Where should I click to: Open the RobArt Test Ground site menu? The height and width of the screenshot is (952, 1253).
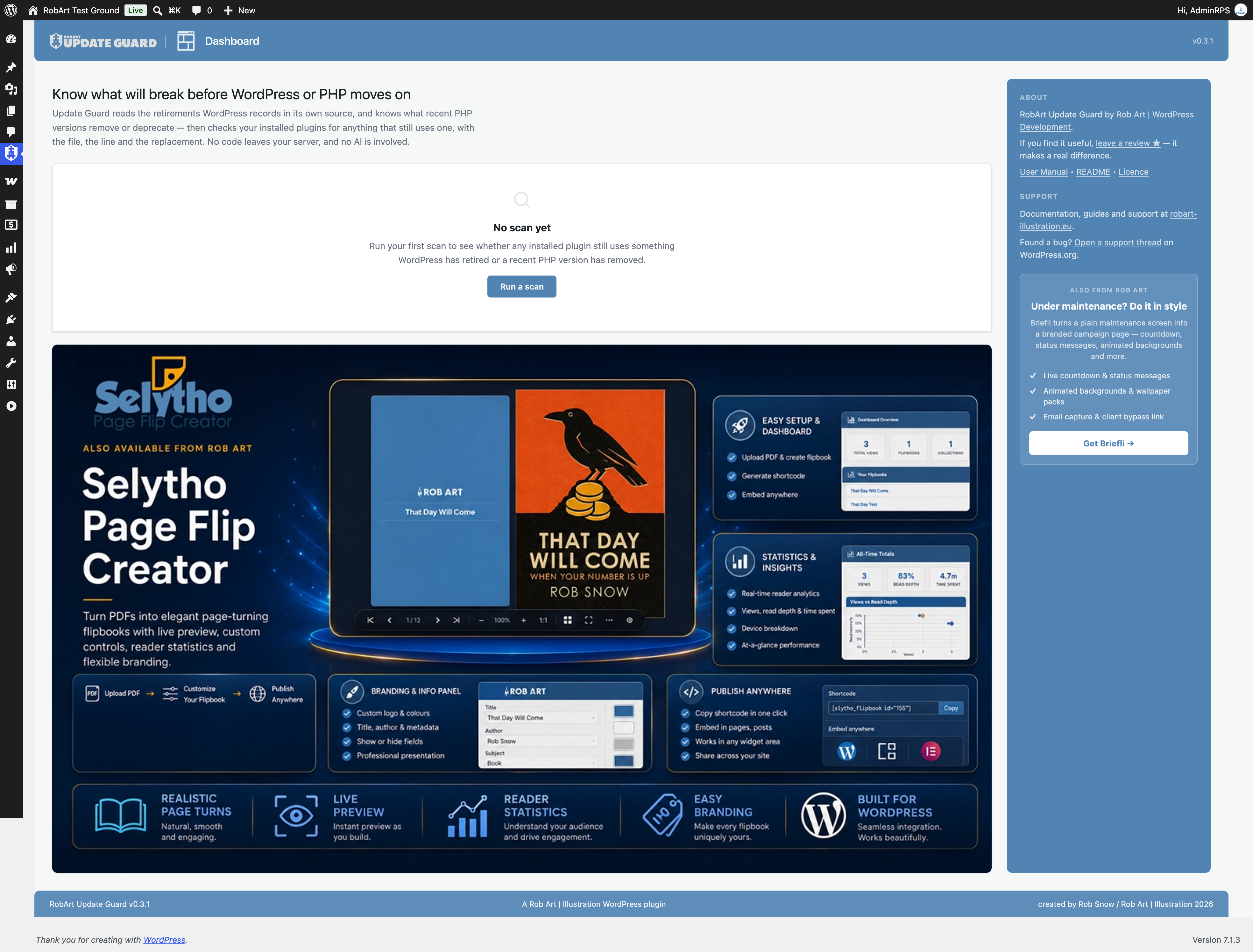click(x=74, y=10)
